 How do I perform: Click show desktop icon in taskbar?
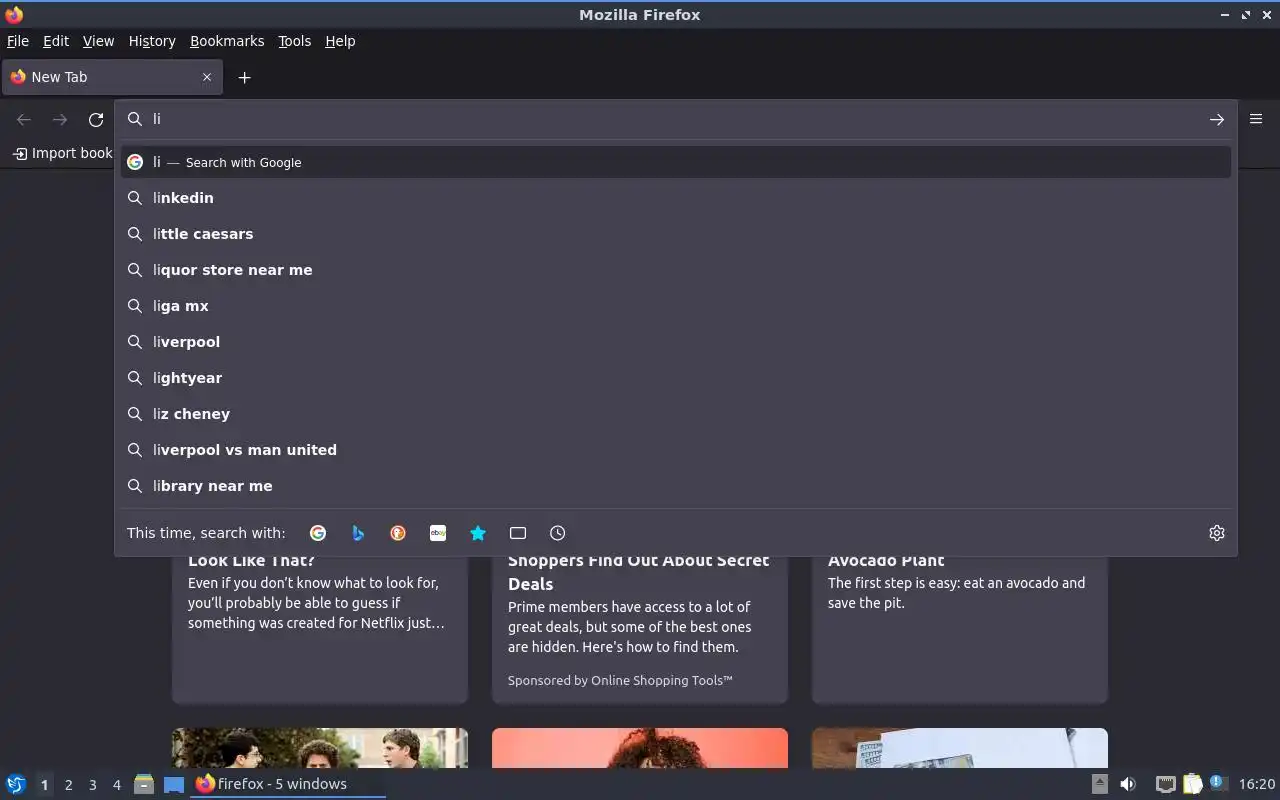coord(174,784)
